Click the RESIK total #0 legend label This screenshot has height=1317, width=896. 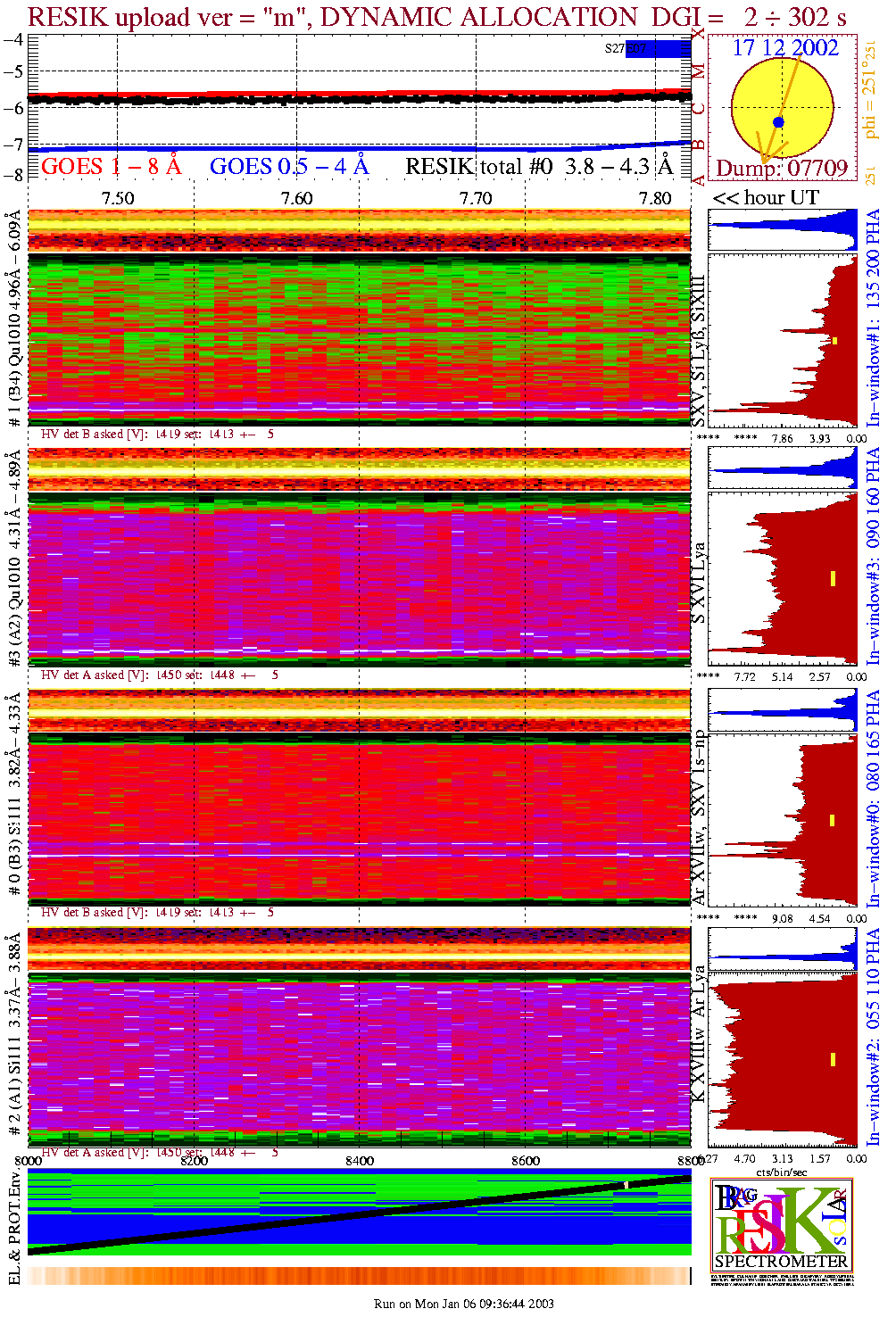pyautogui.click(x=538, y=167)
